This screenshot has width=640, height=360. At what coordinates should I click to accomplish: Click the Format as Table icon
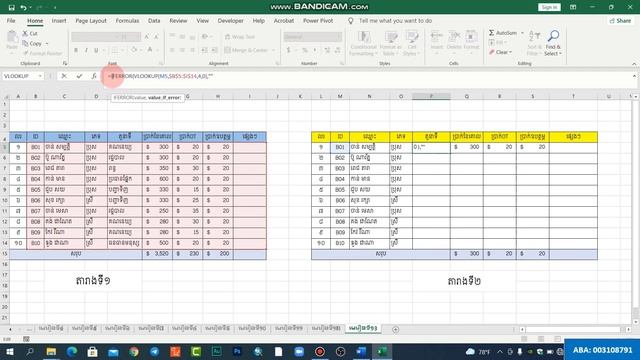click(391, 37)
